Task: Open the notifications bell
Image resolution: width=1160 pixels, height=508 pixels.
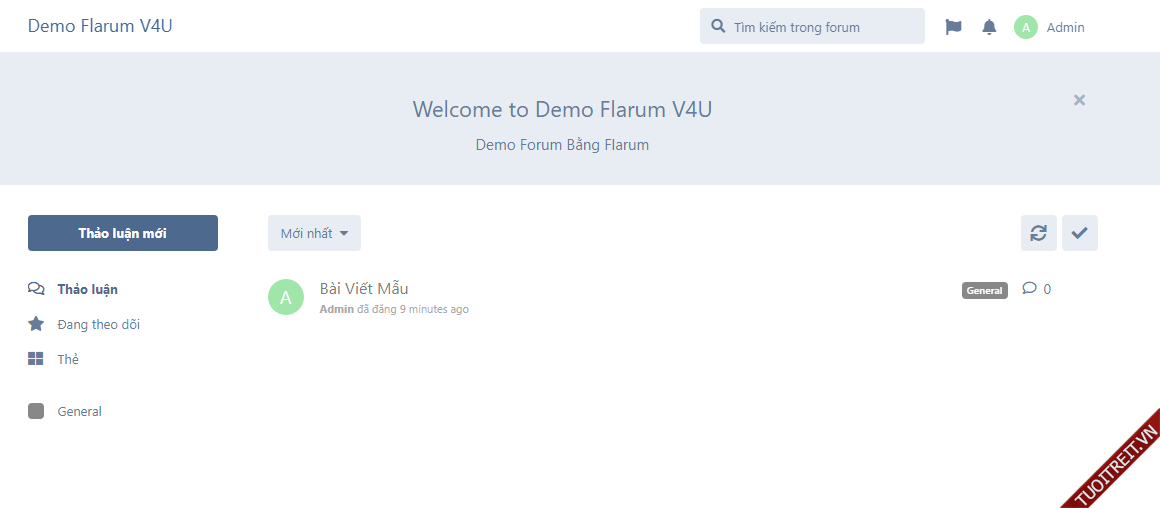Action: (989, 27)
